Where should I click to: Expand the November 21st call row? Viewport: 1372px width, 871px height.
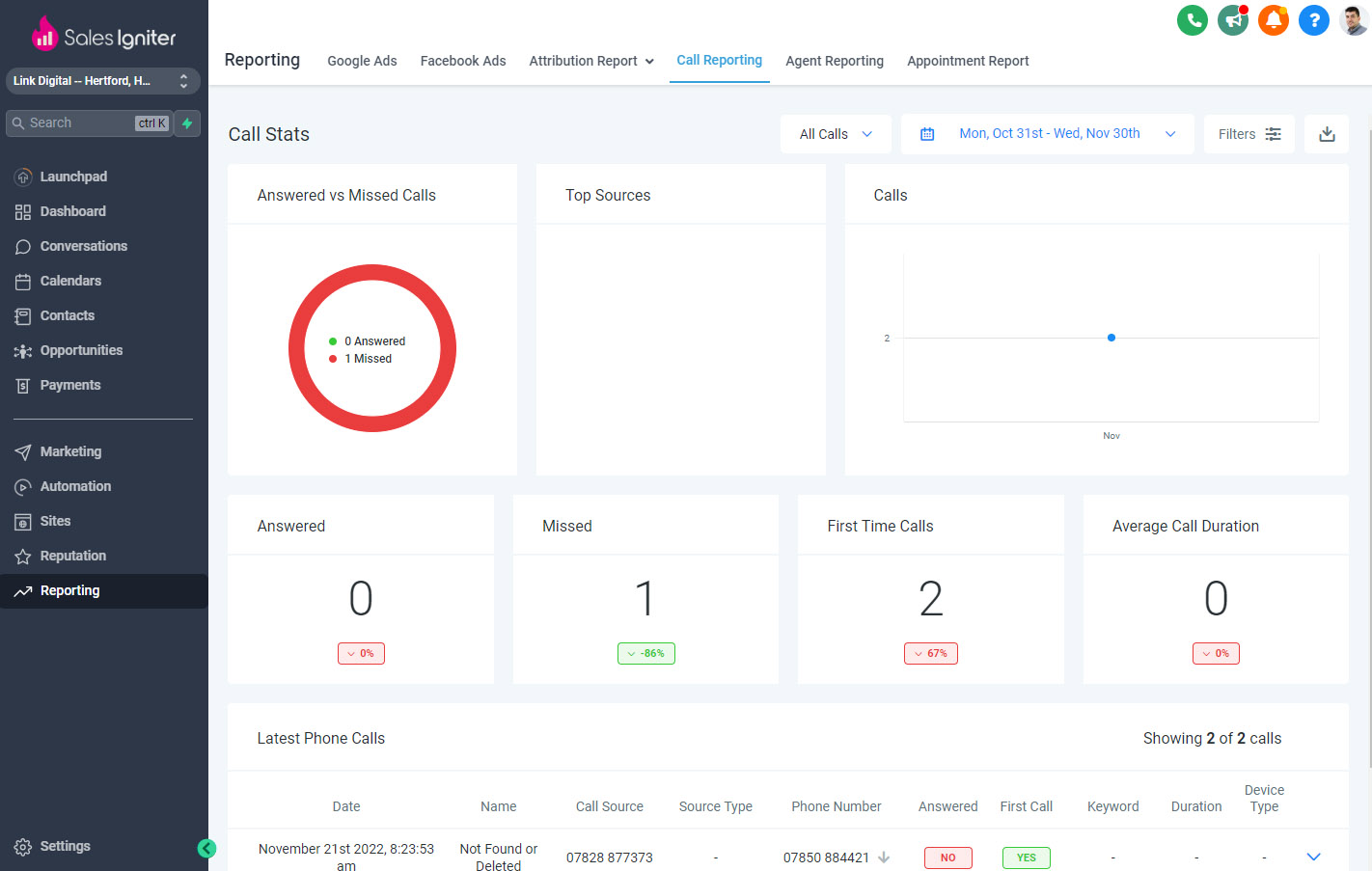[1313, 857]
